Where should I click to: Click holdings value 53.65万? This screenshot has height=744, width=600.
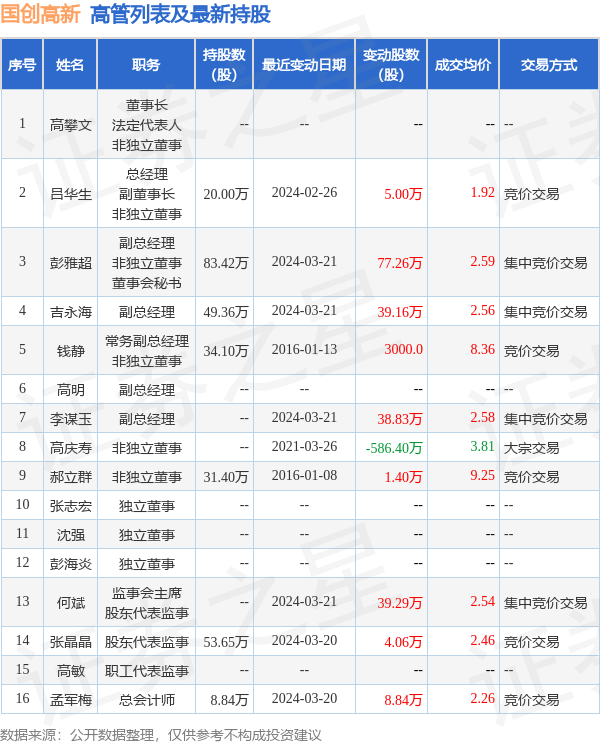coord(226,642)
